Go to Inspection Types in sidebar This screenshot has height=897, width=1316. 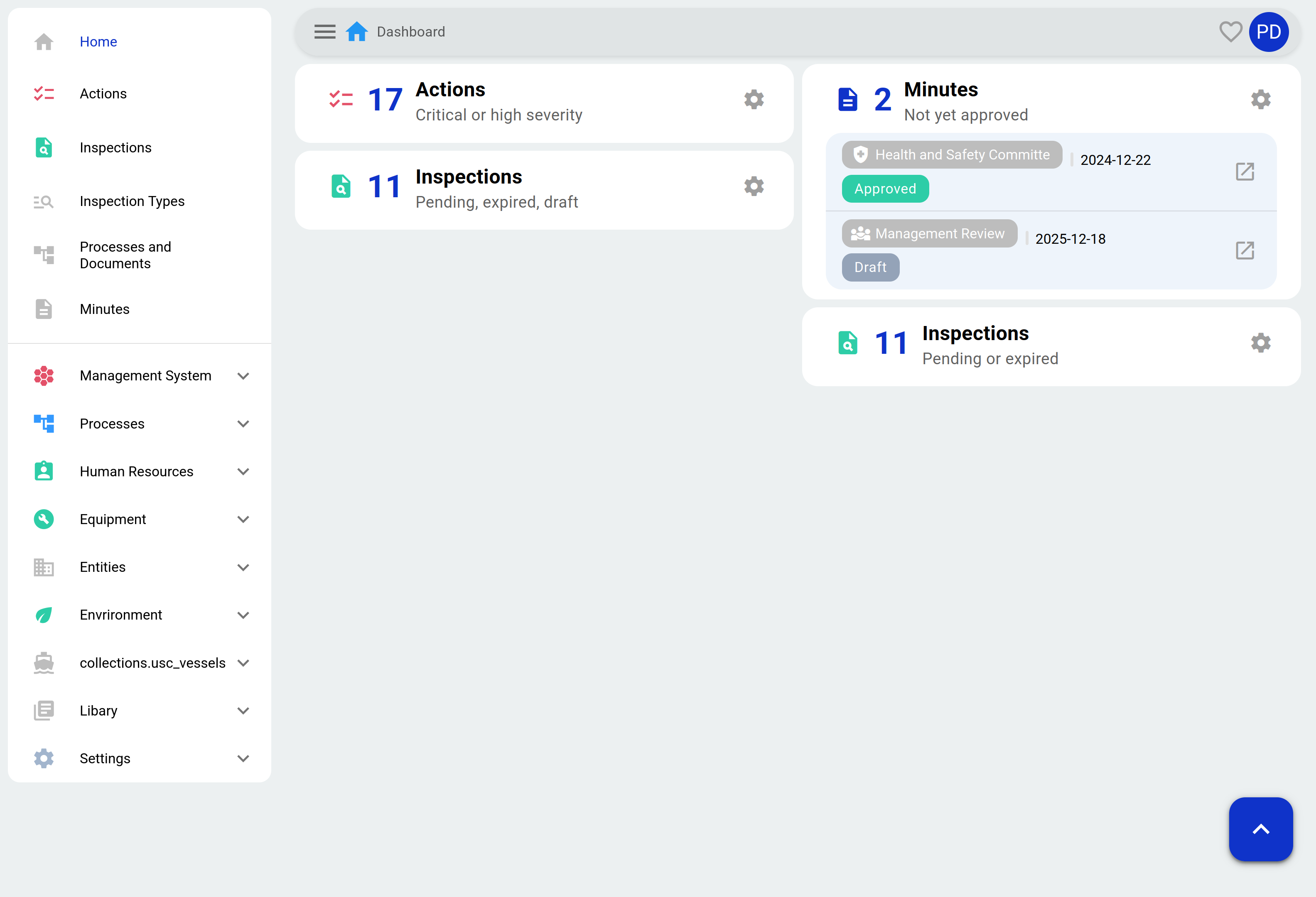coord(132,201)
